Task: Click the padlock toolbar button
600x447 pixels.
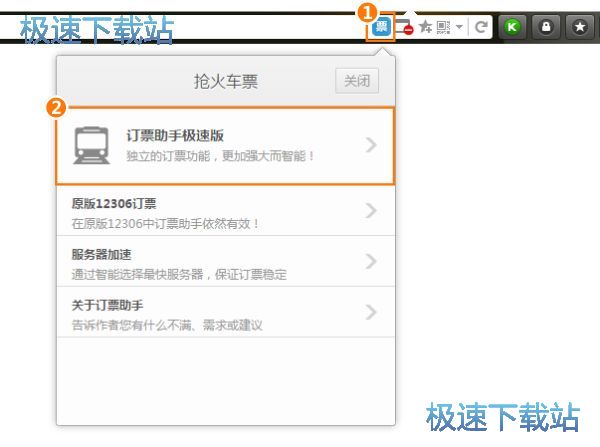Action: (546, 27)
